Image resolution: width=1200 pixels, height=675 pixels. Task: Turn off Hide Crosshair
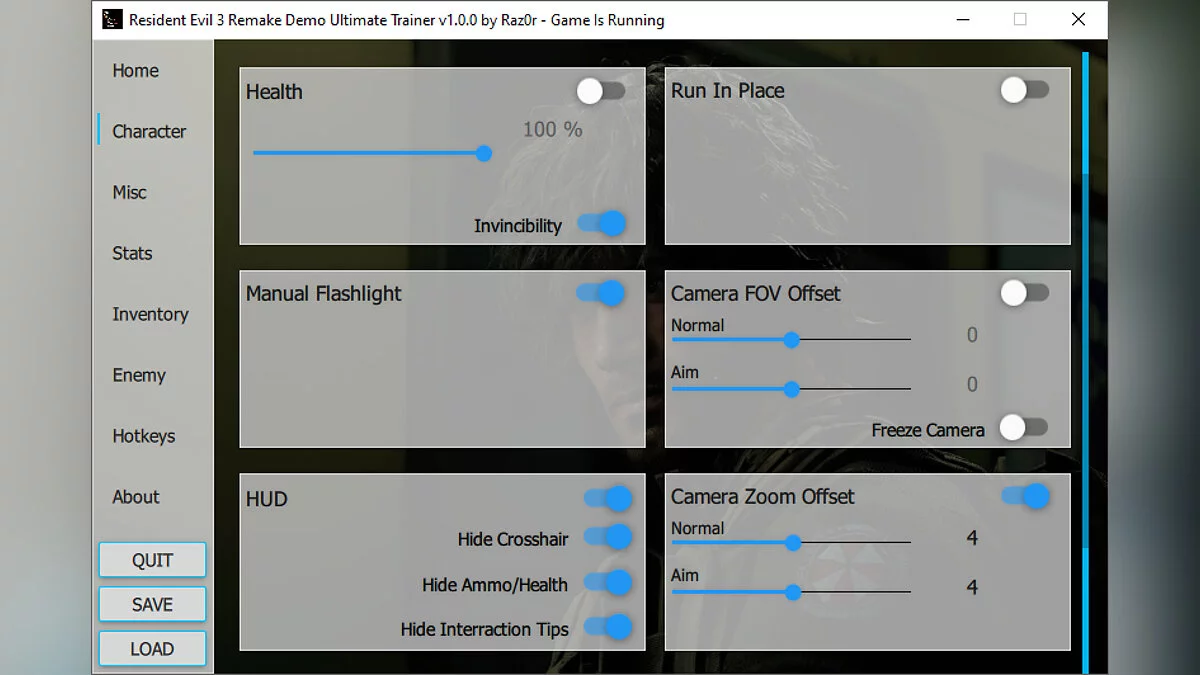pyautogui.click(x=608, y=537)
